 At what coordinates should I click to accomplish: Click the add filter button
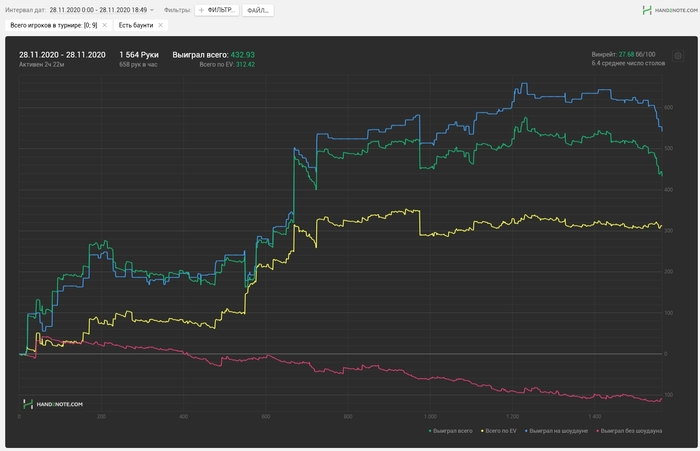tap(215, 10)
